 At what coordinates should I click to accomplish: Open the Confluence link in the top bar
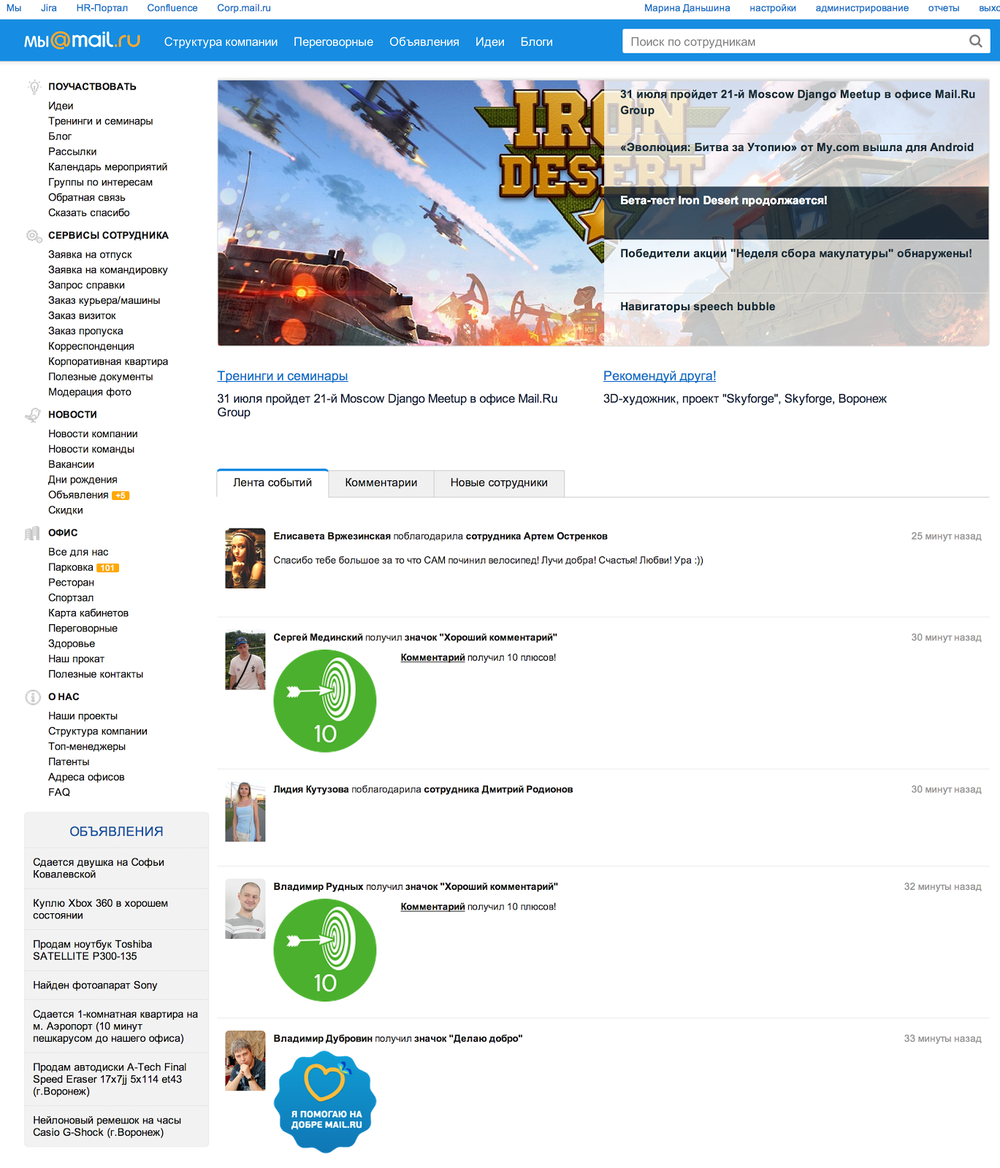point(172,8)
